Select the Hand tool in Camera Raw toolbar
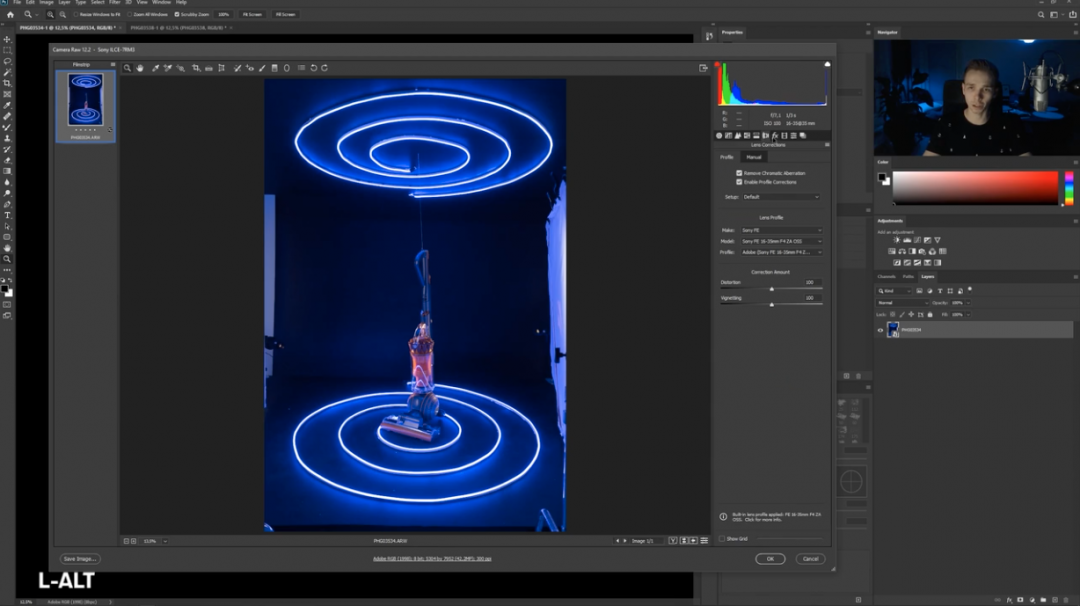The width and height of the screenshot is (1080, 606). click(x=140, y=68)
